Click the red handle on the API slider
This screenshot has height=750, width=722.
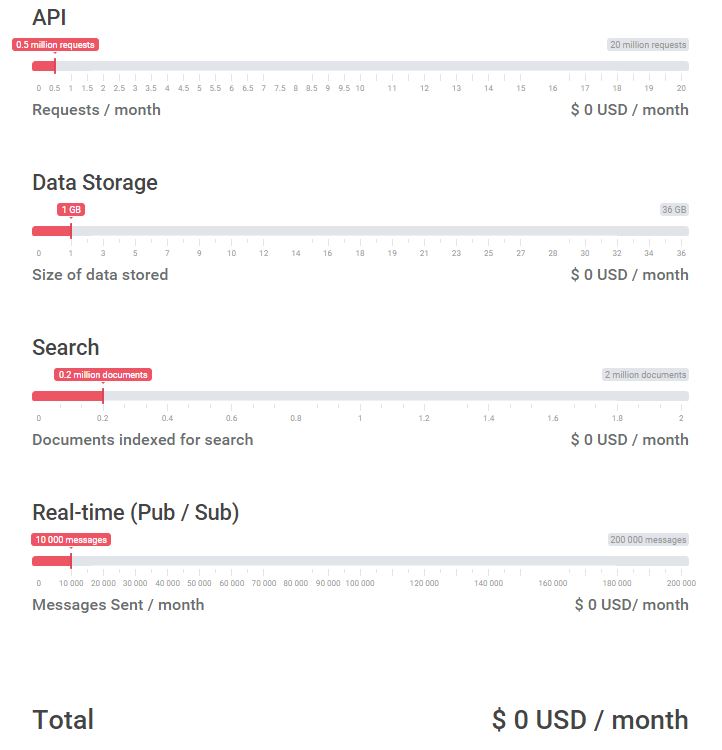click(x=55, y=66)
